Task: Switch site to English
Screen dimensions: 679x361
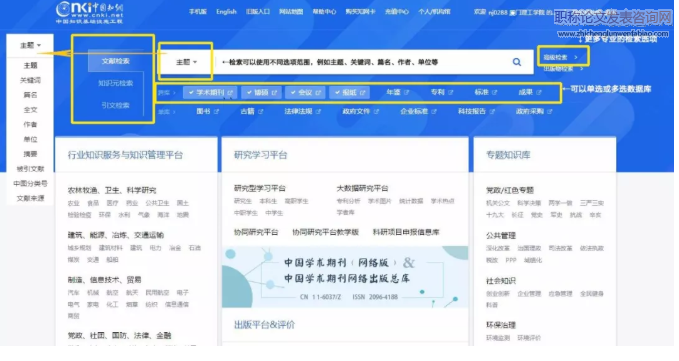Action: point(226,12)
